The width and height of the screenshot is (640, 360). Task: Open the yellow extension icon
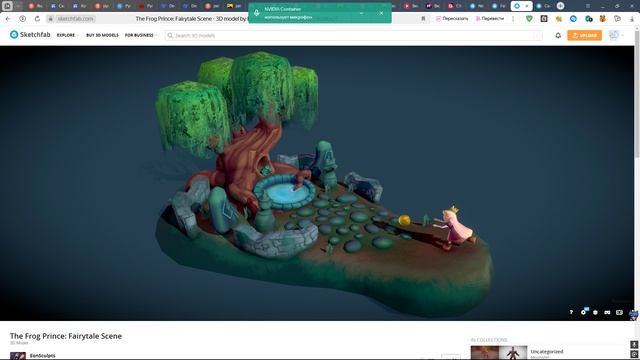point(559,19)
